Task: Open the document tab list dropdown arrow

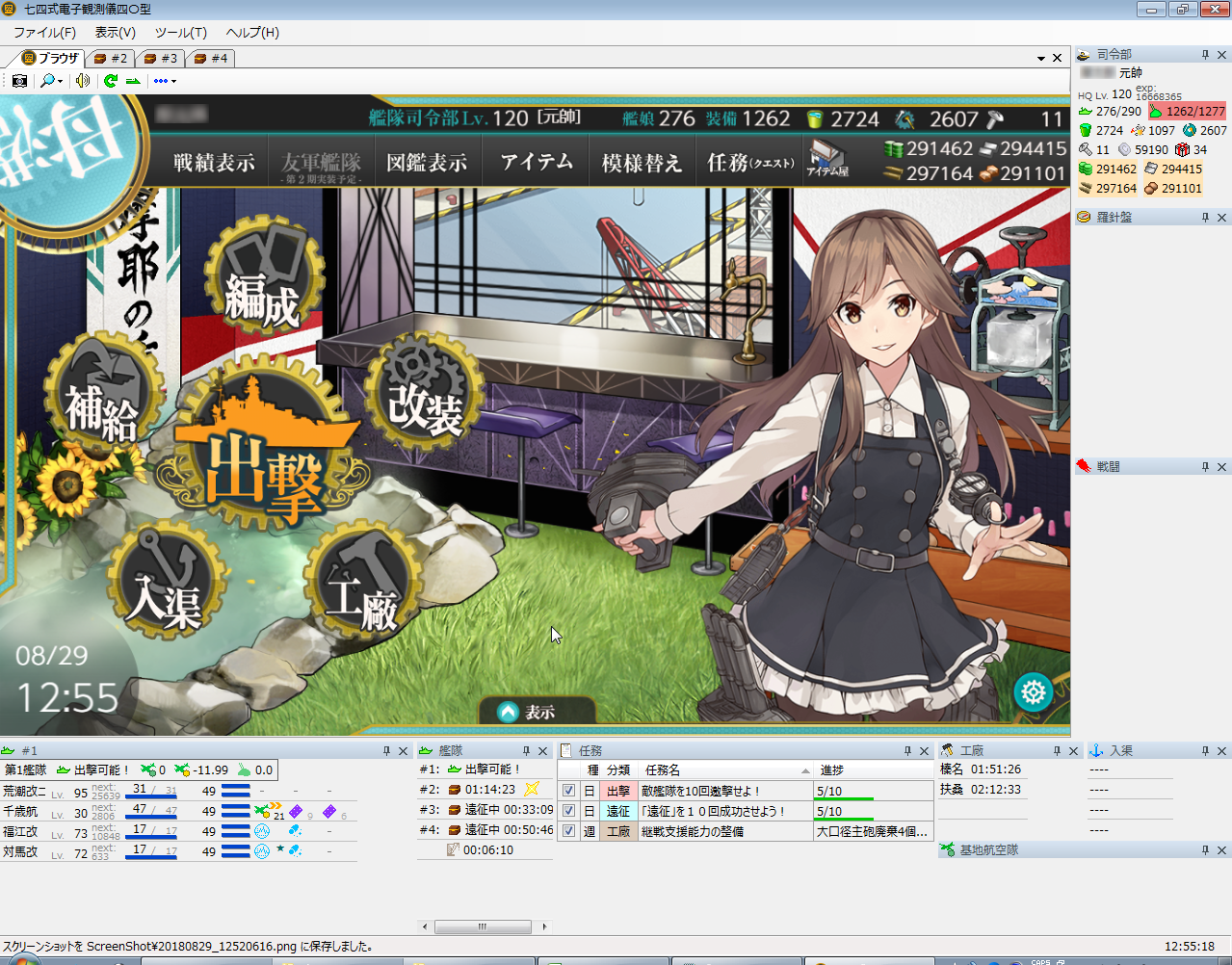Action: tap(1041, 59)
